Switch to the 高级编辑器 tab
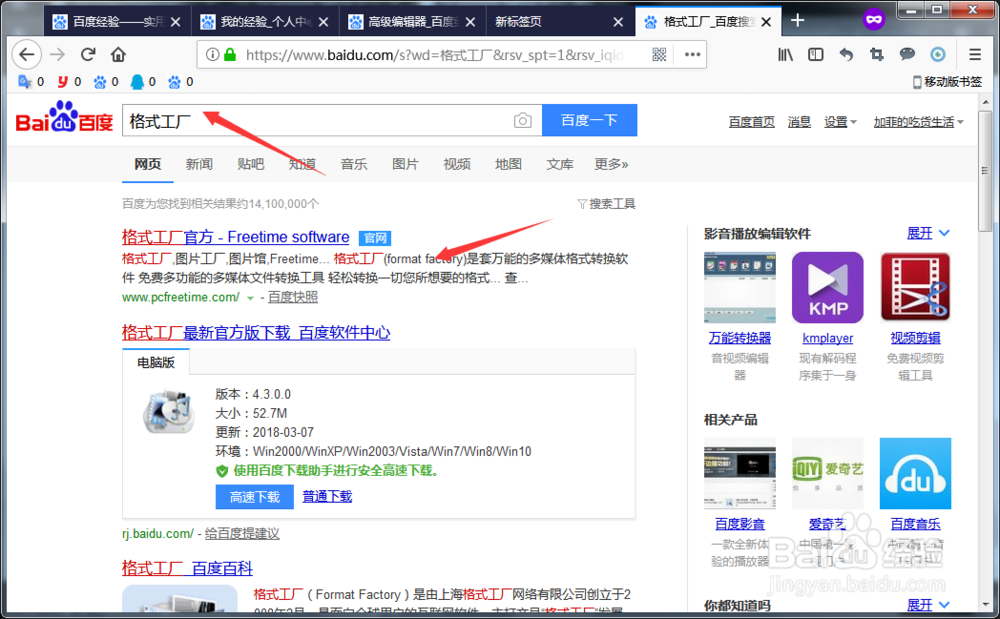Screen dimensions: 1000x619 pos(411,22)
